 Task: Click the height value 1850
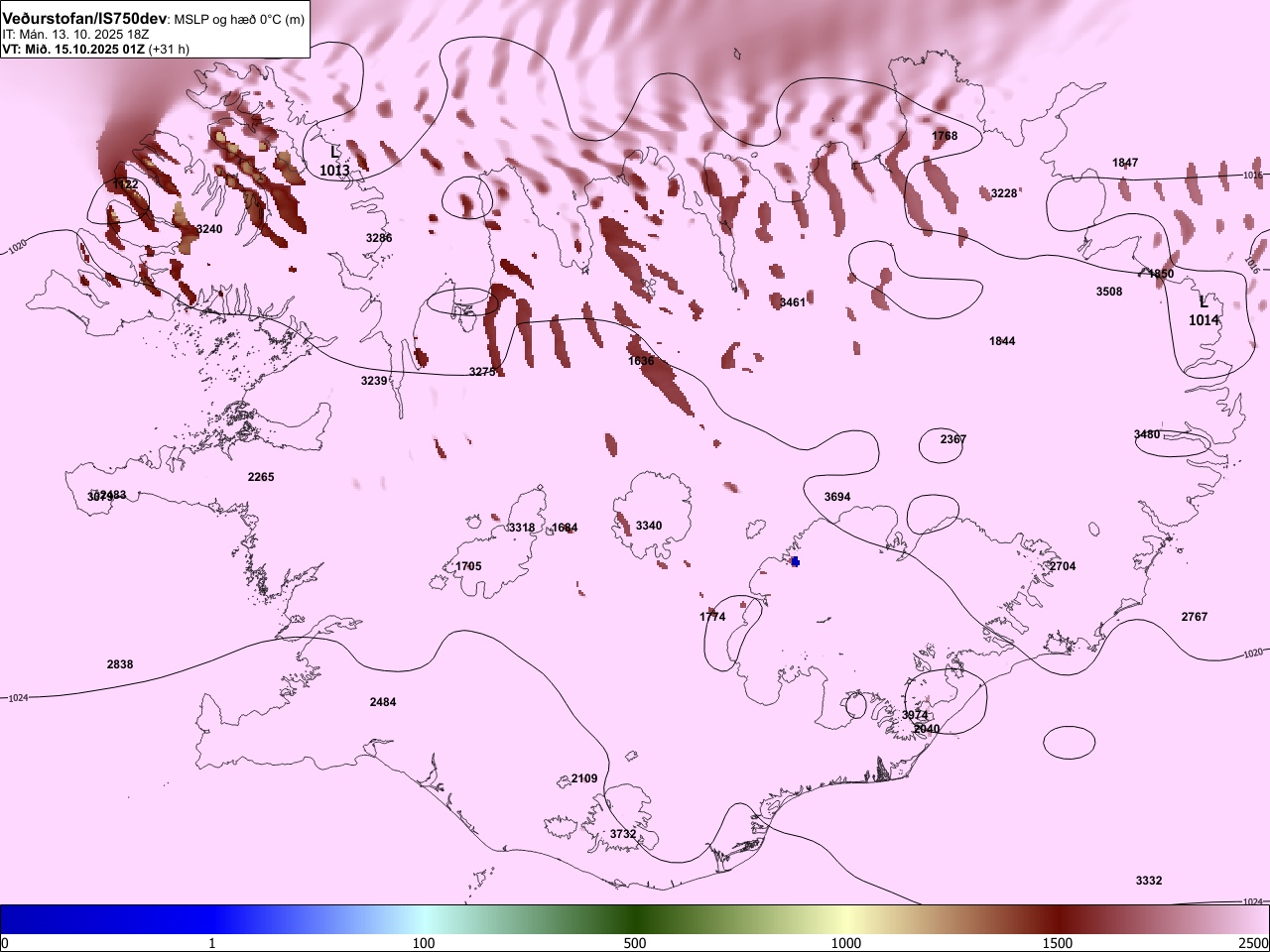pyautogui.click(x=1161, y=274)
